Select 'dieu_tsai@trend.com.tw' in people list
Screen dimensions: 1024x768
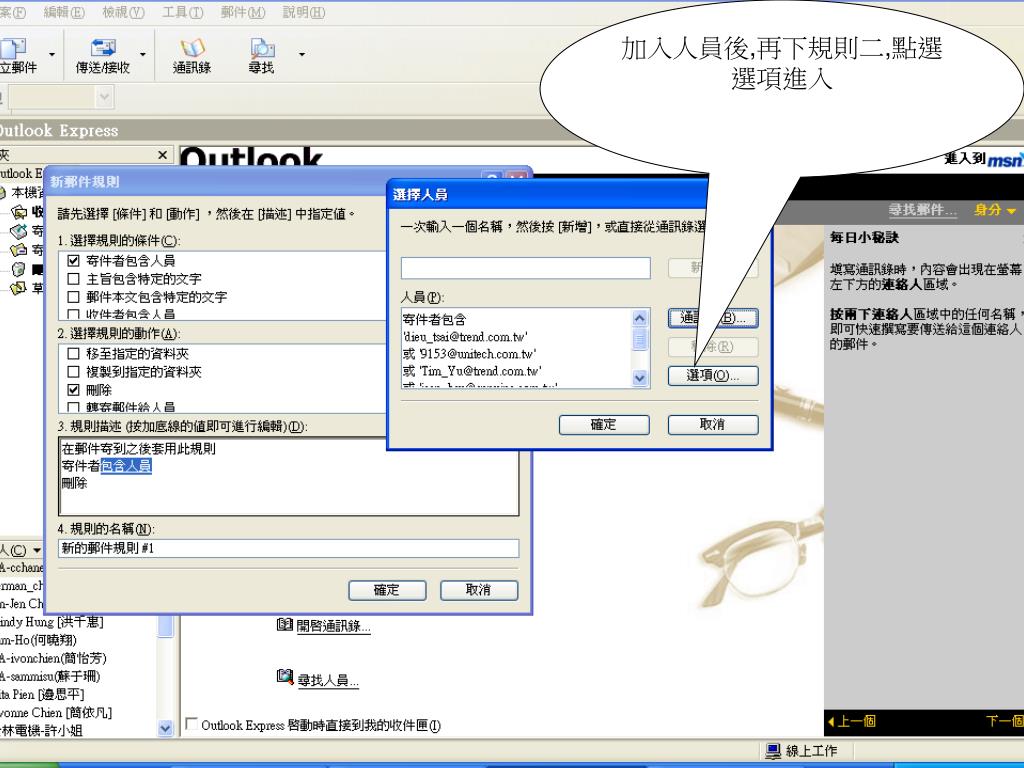tap(465, 337)
